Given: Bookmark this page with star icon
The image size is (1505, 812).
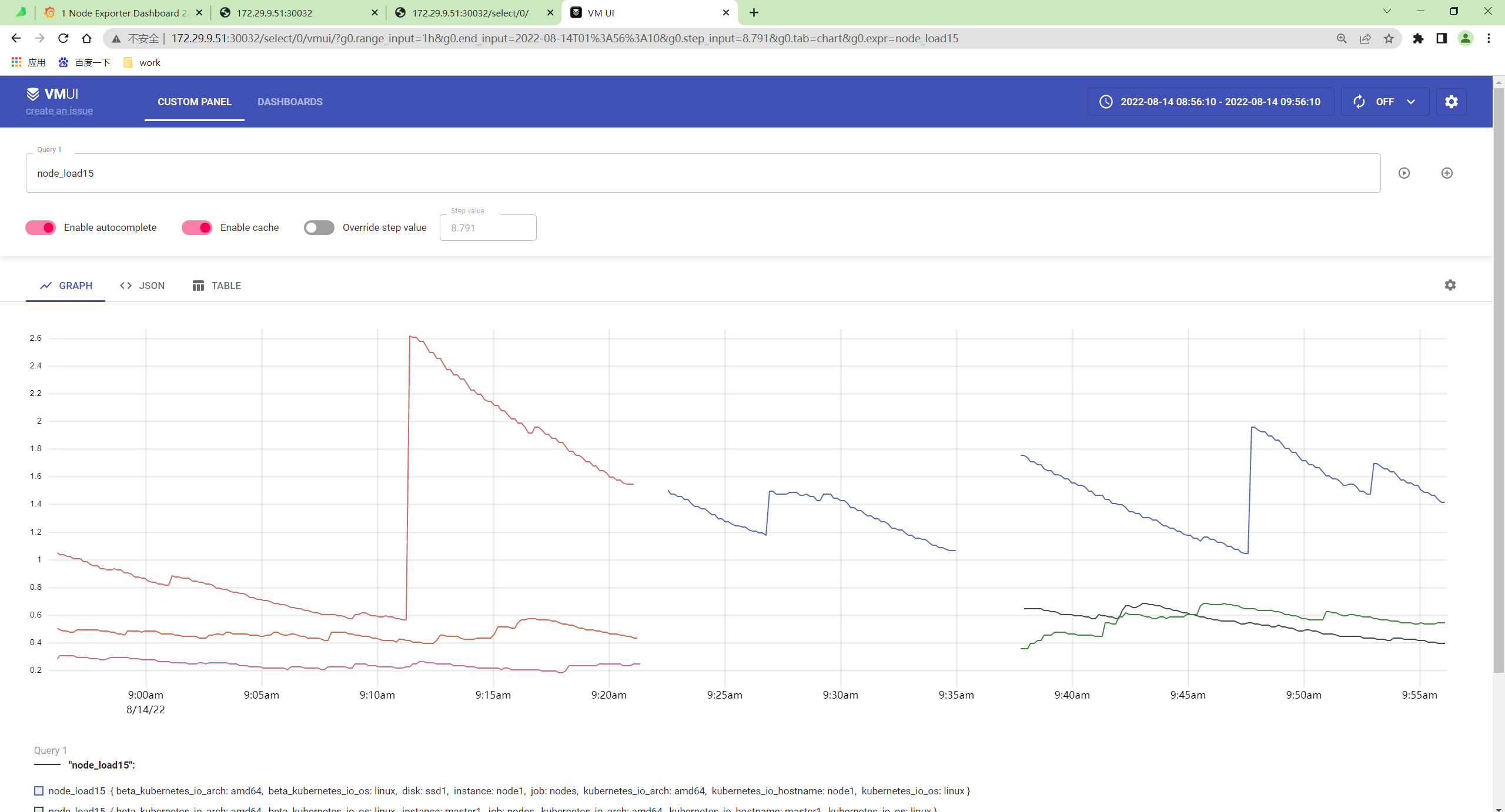Looking at the screenshot, I should coord(1389,38).
